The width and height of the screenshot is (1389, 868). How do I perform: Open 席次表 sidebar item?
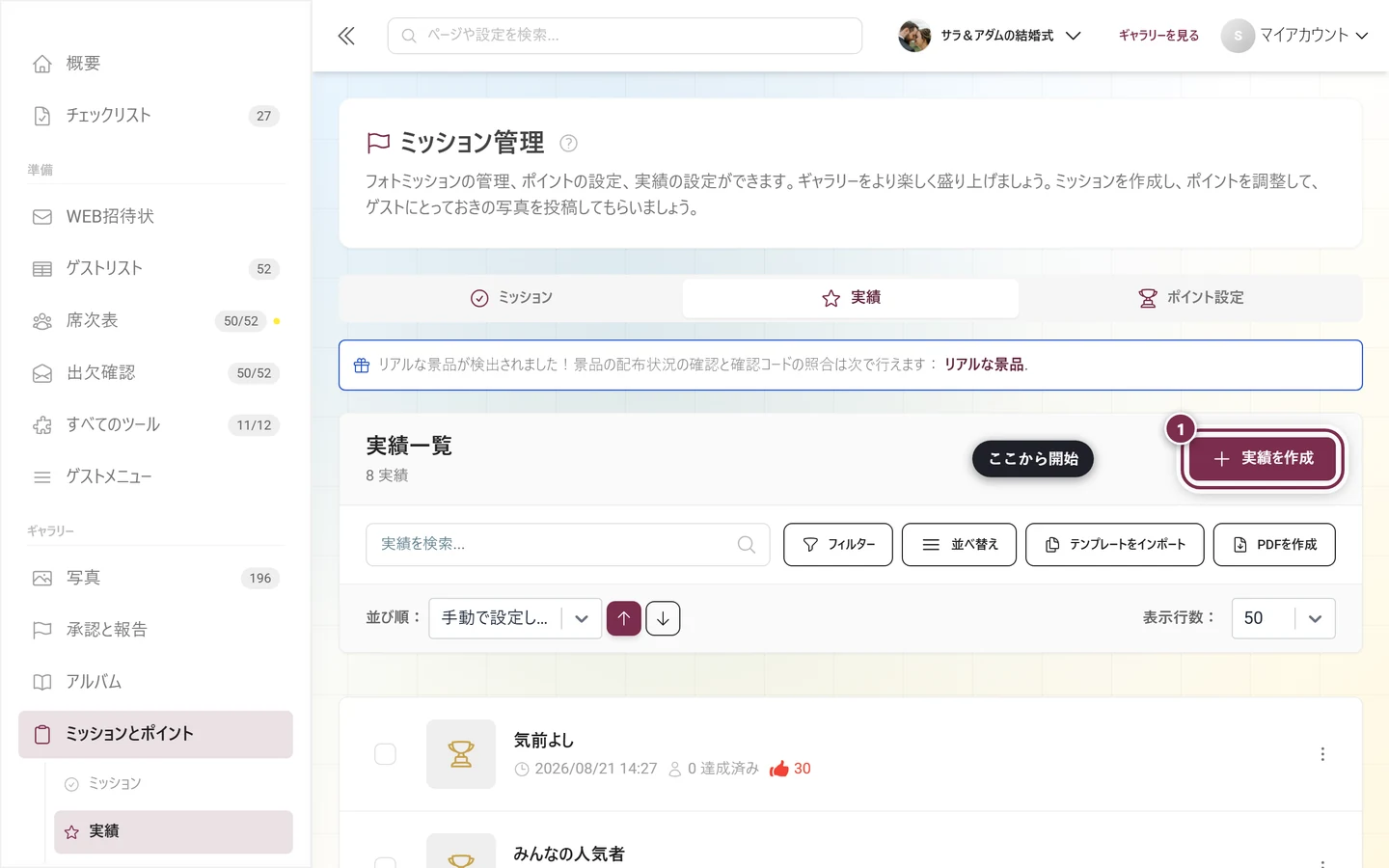155,321
